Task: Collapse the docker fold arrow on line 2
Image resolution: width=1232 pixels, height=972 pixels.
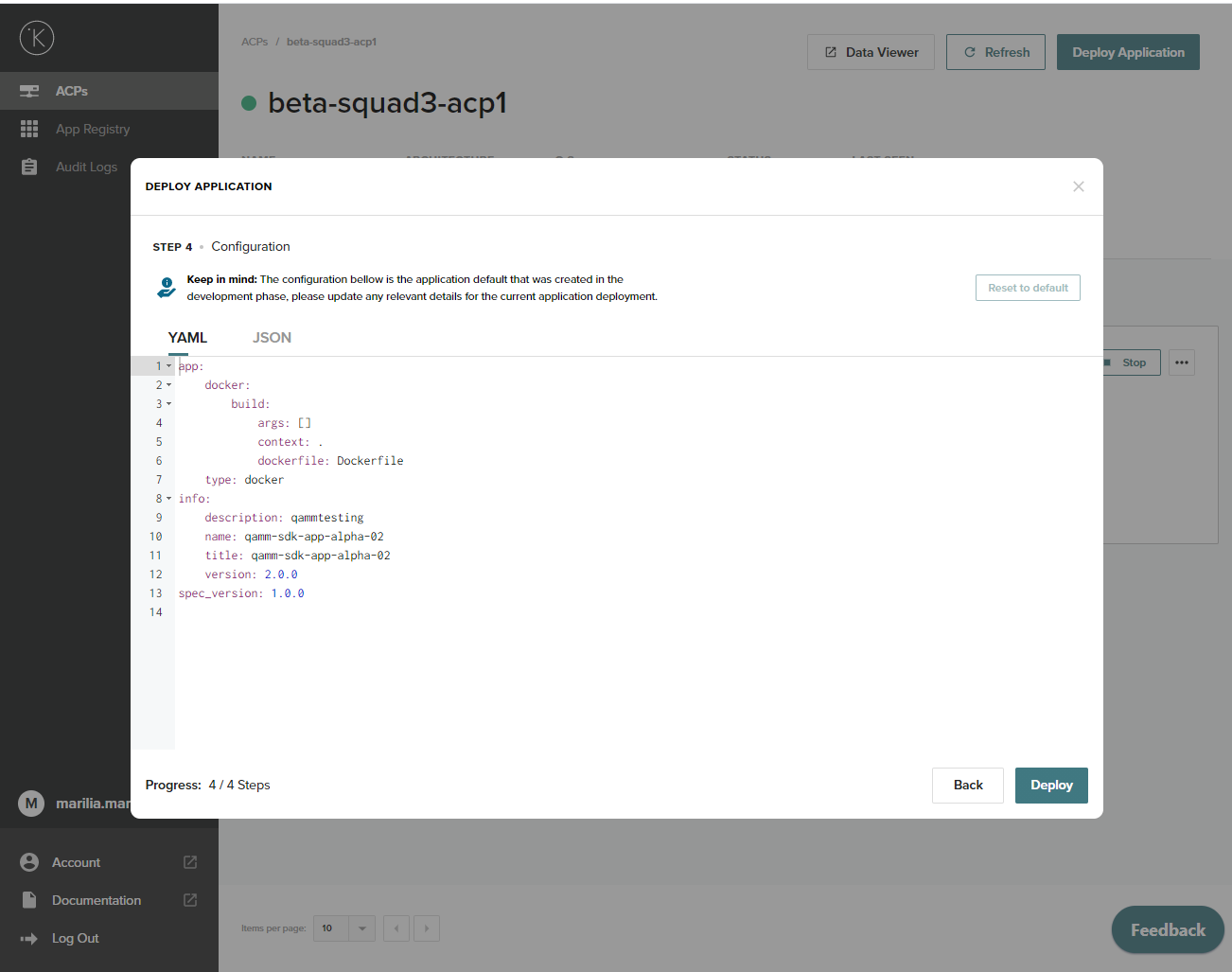Action: [169, 385]
